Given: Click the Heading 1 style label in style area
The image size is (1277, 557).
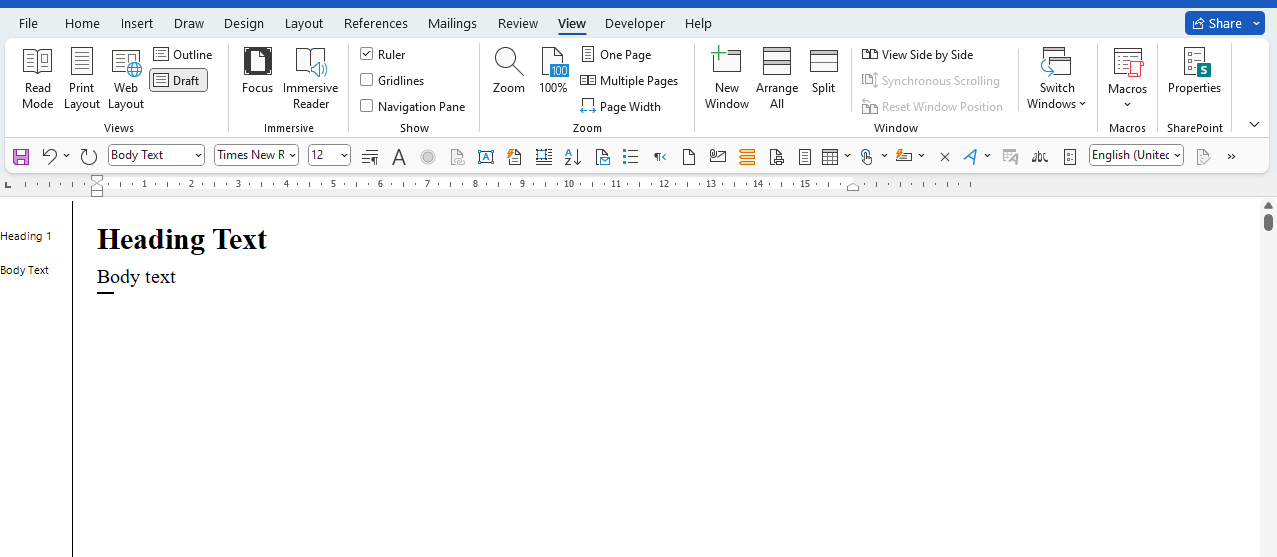Looking at the screenshot, I should click(26, 236).
